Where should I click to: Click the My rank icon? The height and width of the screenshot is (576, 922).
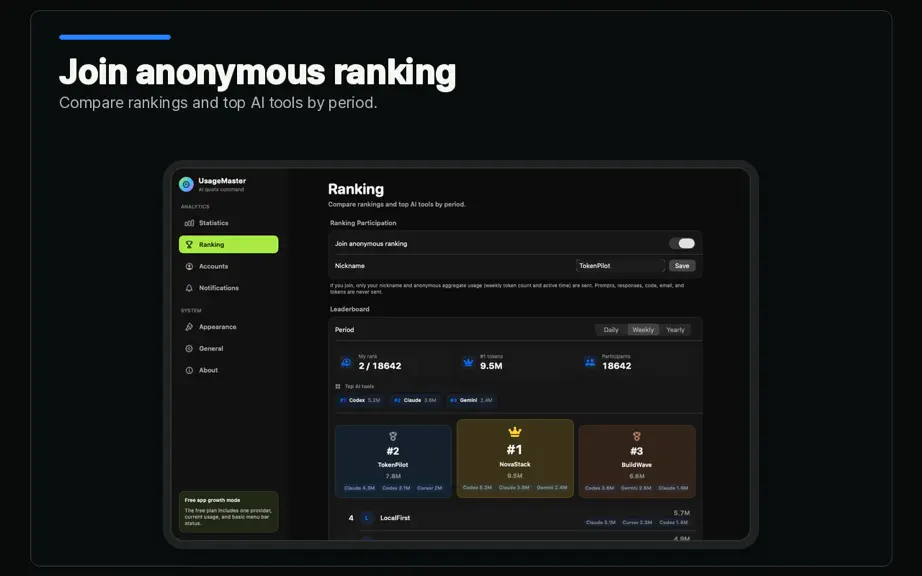[346, 362]
